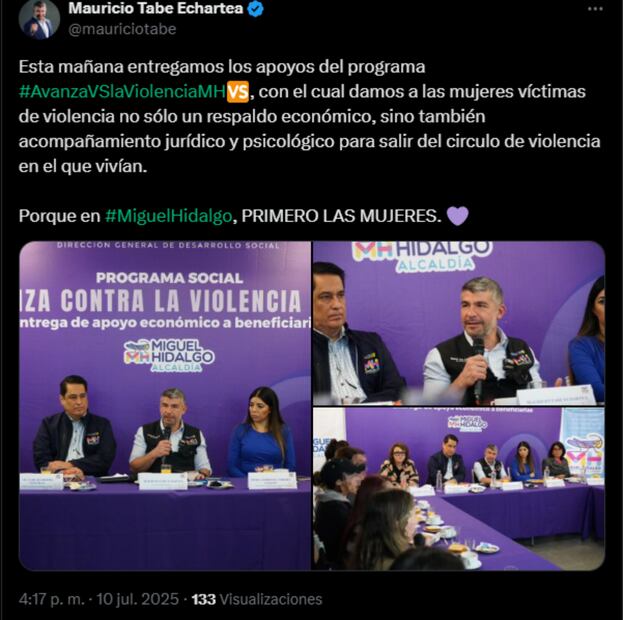
Task: Open the top-right photo of man speaking
Action: tap(459, 323)
